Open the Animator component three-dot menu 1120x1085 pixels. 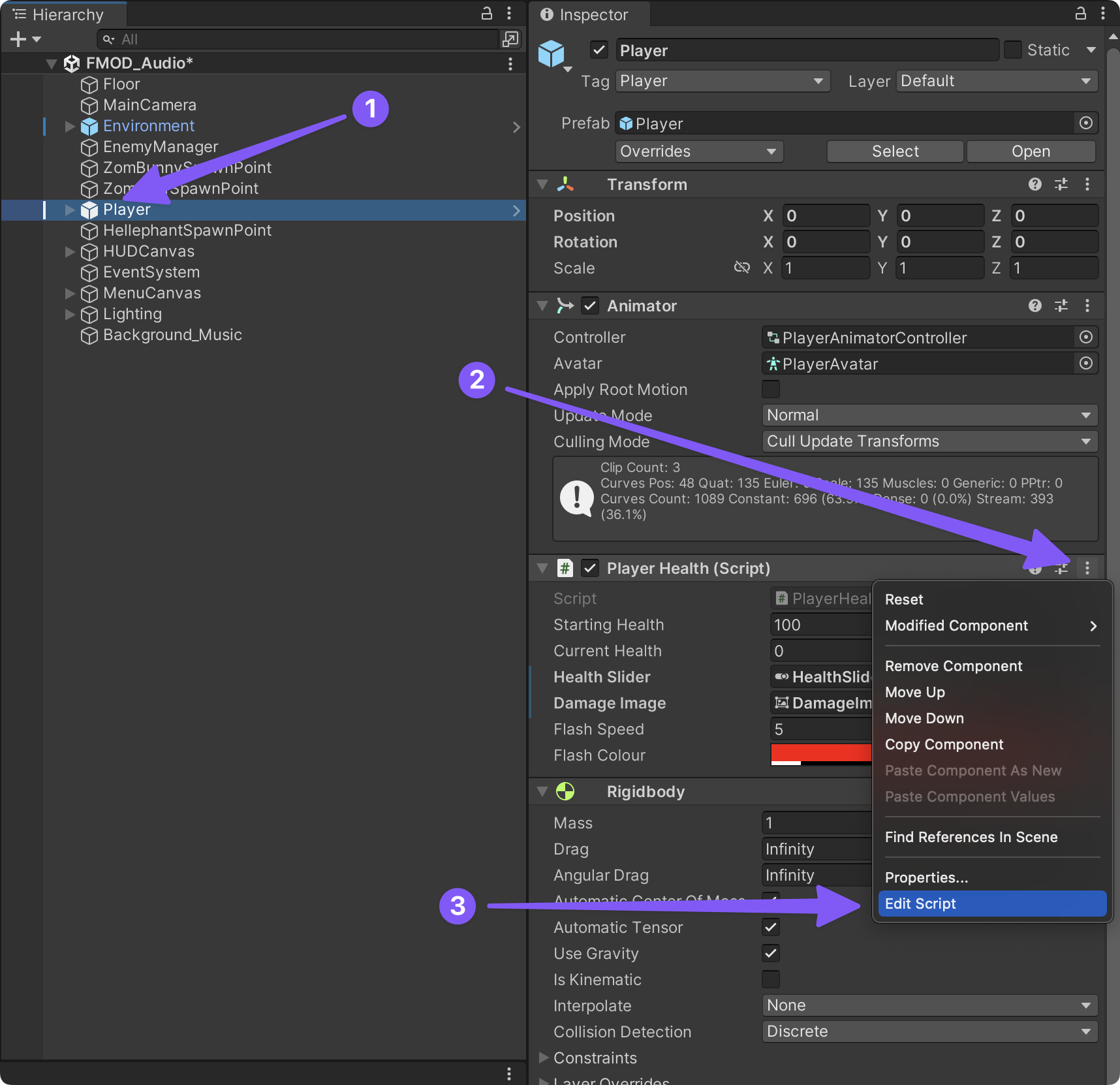pyautogui.click(x=1087, y=306)
